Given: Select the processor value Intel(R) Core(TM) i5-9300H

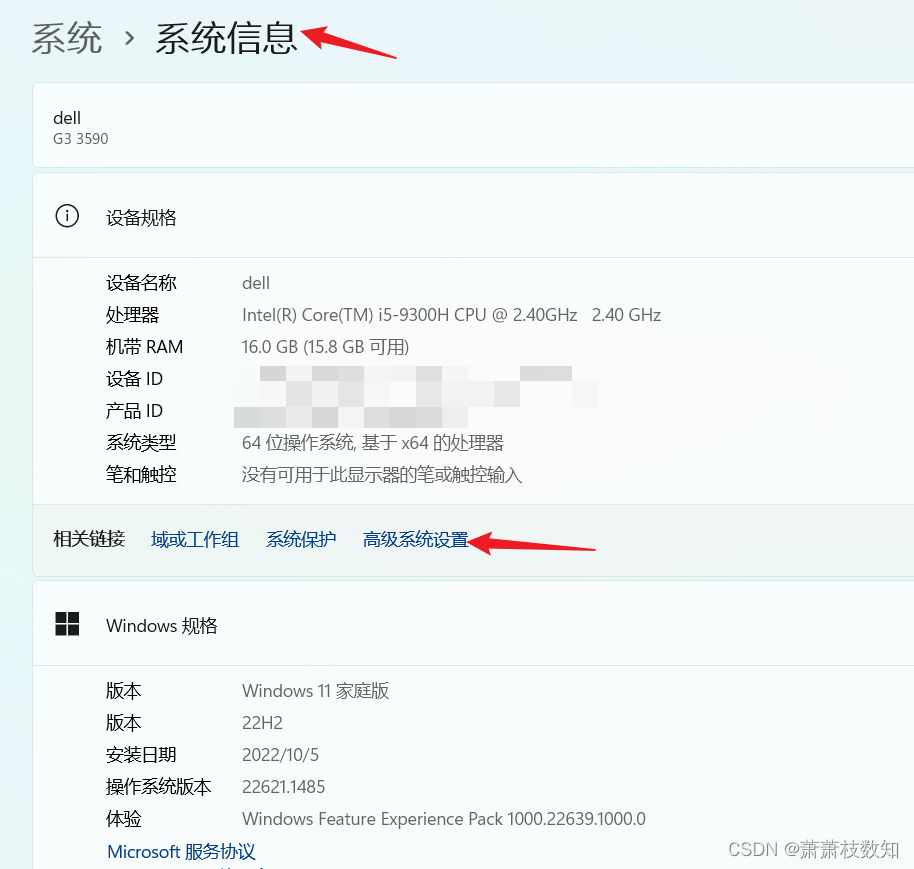Looking at the screenshot, I should [x=452, y=315].
